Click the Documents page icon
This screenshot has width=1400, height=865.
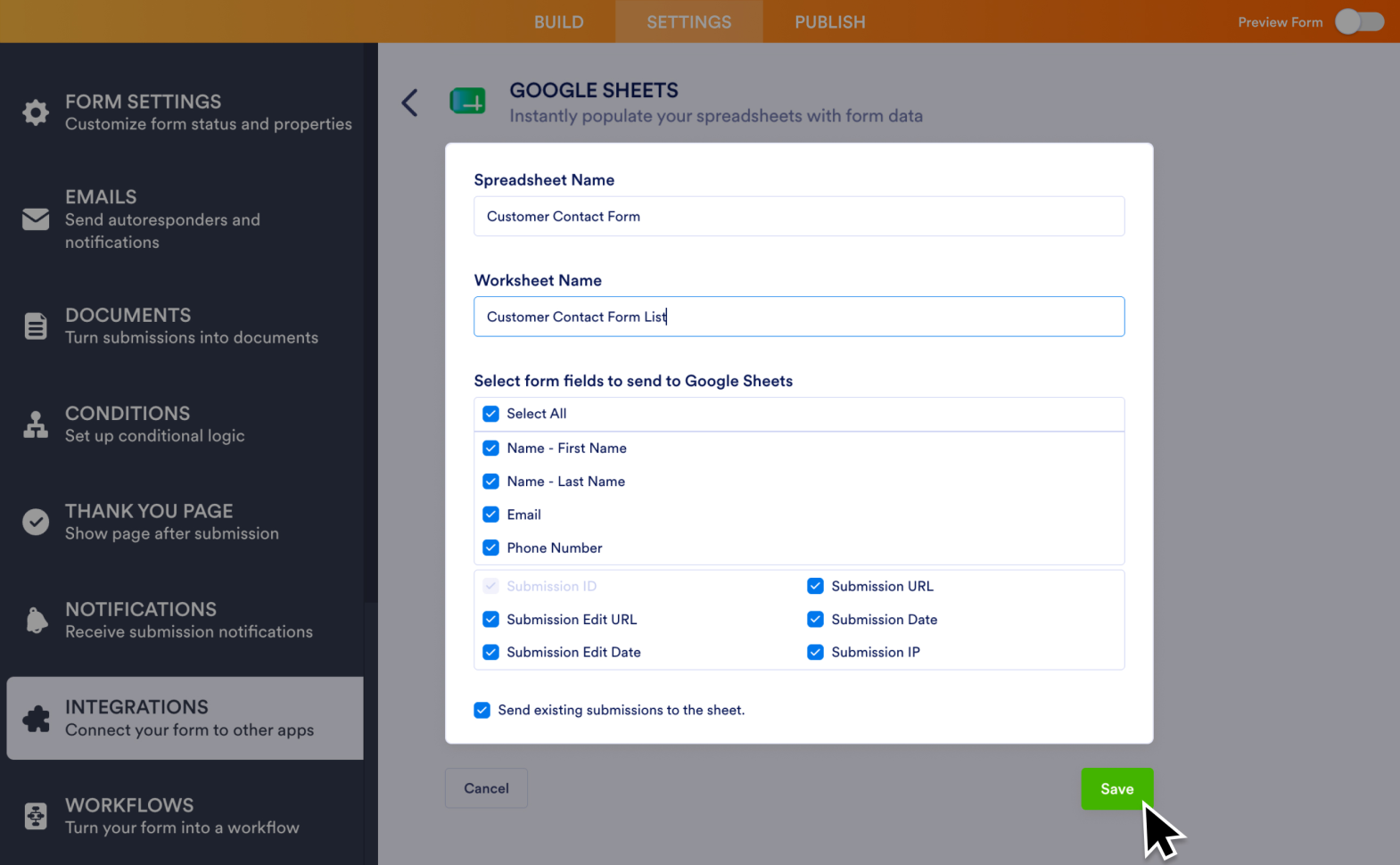point(36,325)
